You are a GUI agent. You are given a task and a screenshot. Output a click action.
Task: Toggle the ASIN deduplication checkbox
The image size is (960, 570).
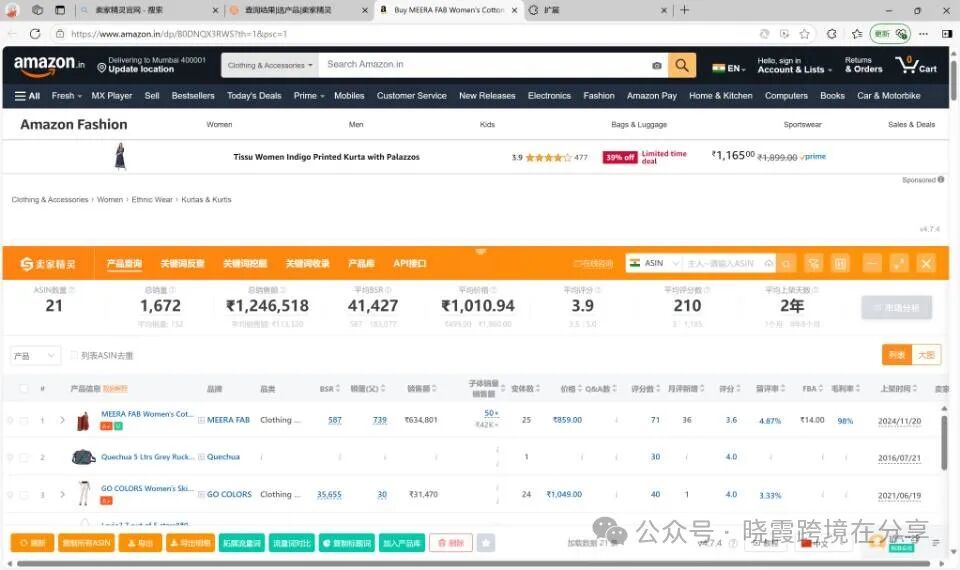point(73,355)
